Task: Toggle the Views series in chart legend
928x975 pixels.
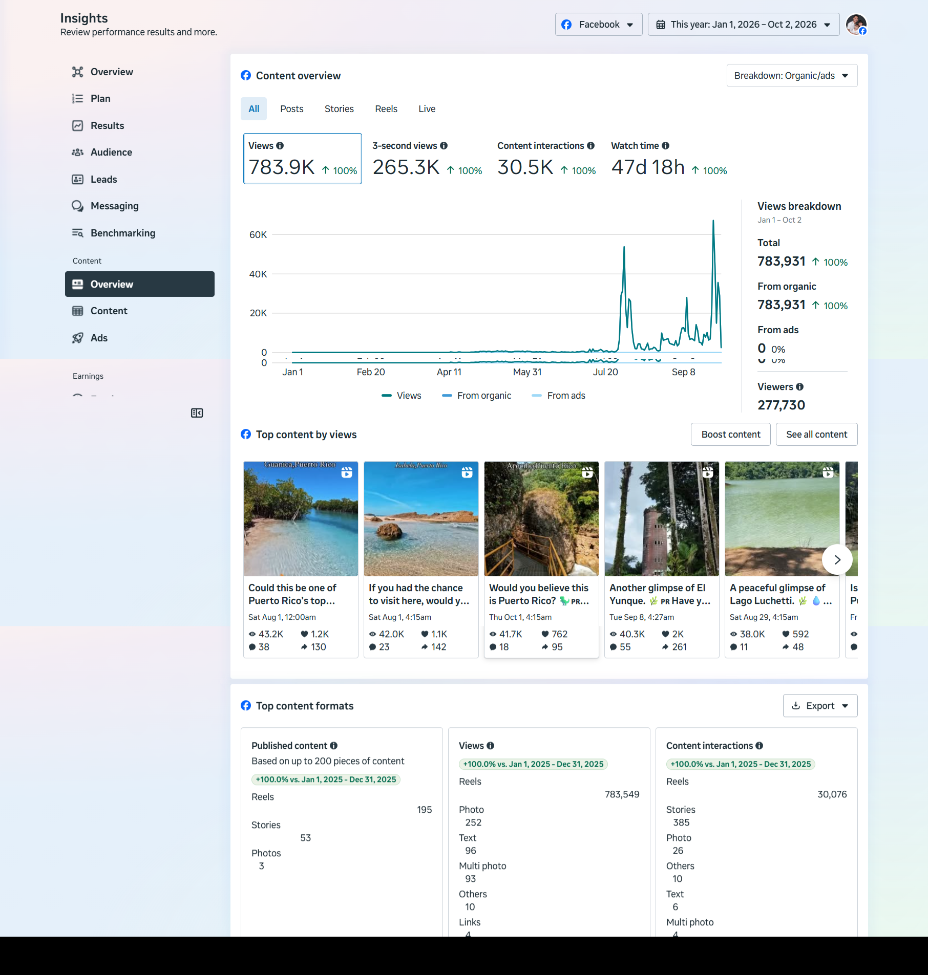Action: pyautogui.click(x=402, y=395)
